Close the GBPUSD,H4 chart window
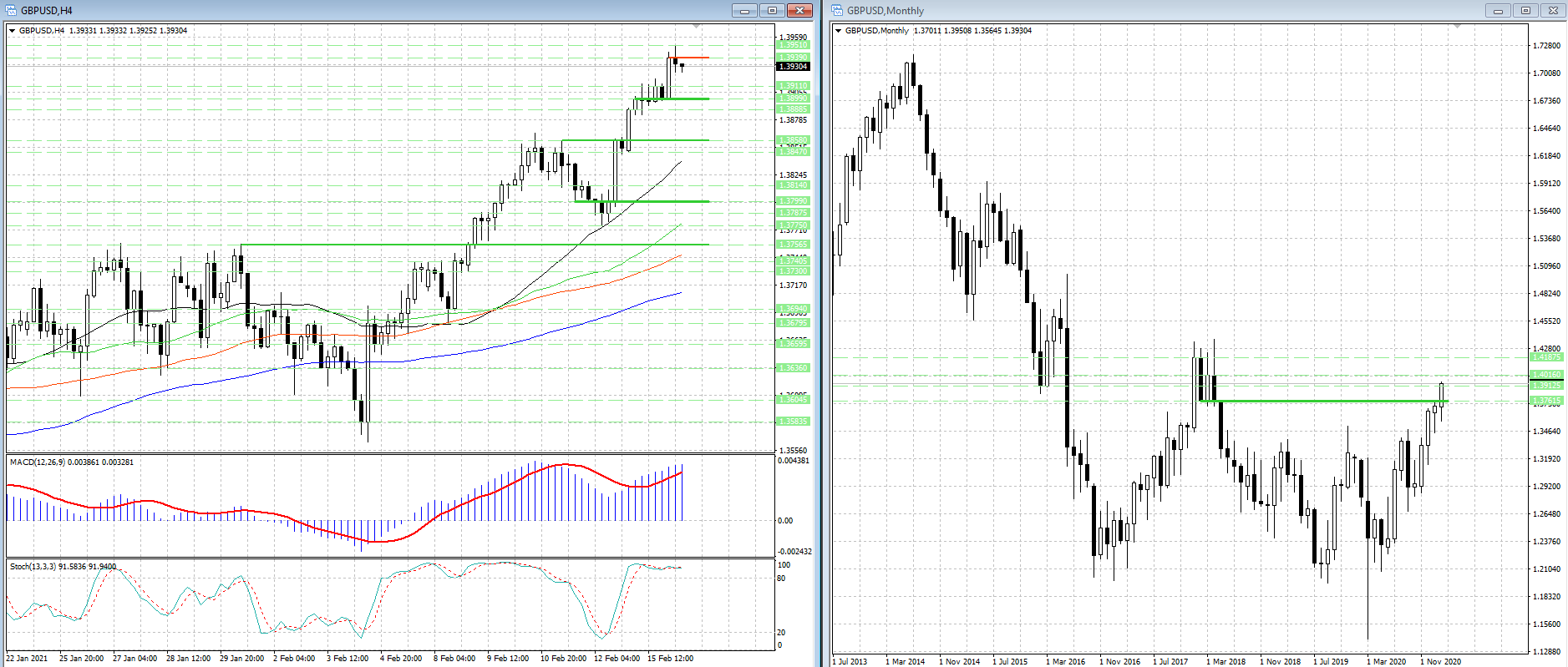Image resolution: width=1568 pixels, height=667 pixels. tap(799, 10)
